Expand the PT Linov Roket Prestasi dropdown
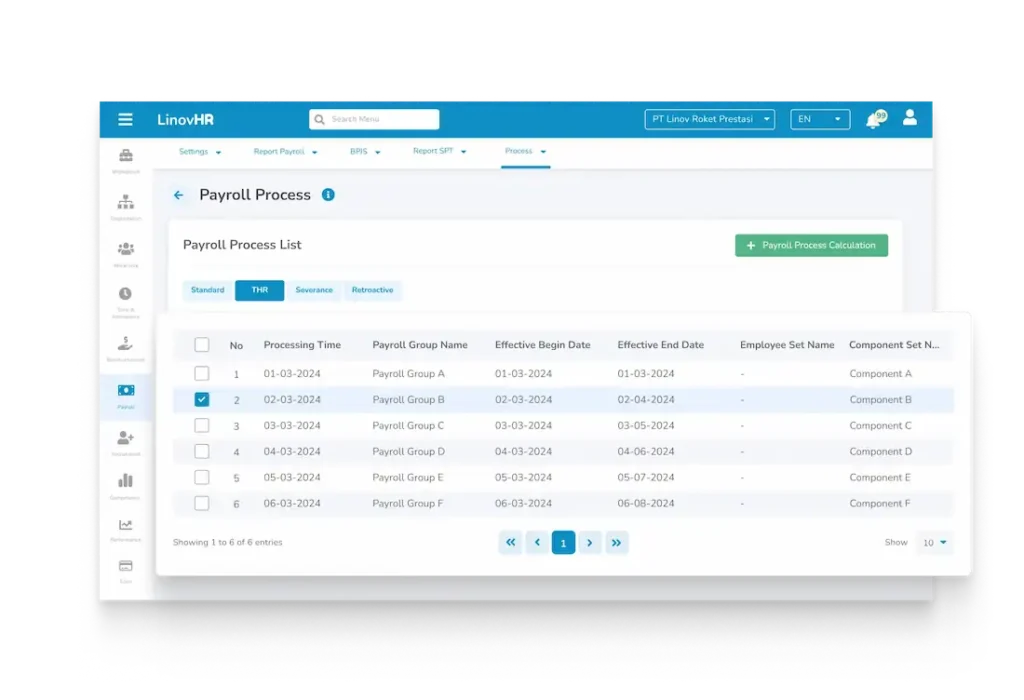The width and height of the screenshot is (1024, 700). 710,119
